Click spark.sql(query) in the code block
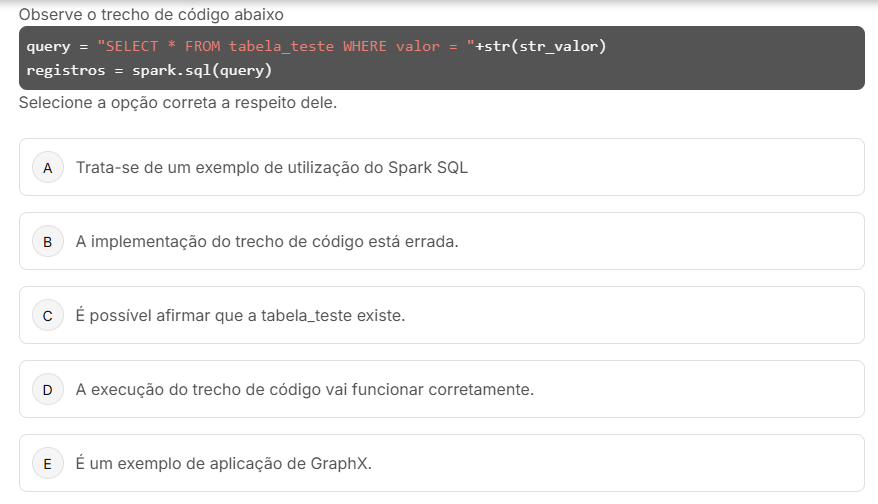Screen dimensions: 878x504 [x=202, y=71]
